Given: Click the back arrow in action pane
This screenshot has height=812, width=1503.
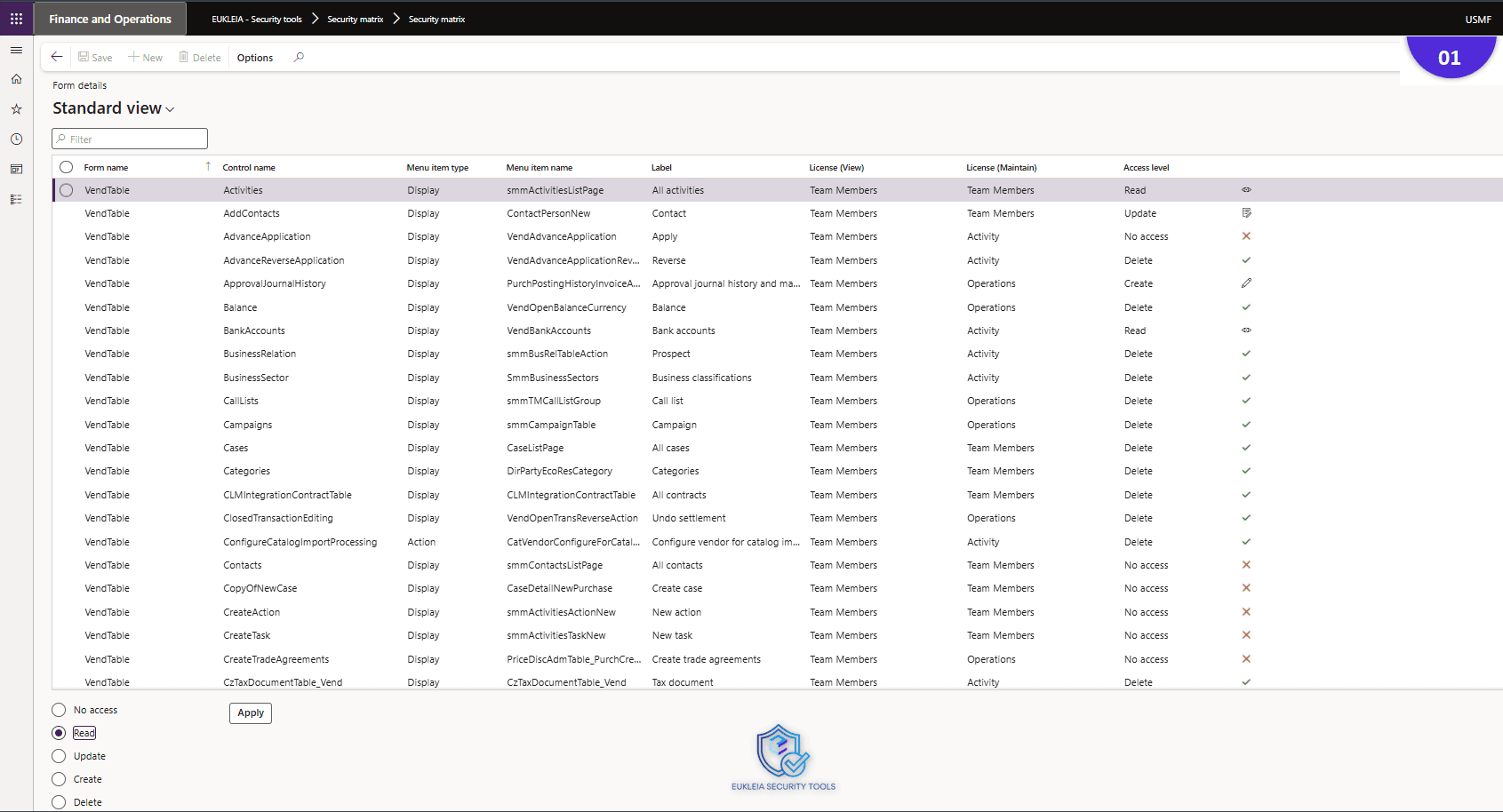Looking at the screenshot, I should point(57,57).
